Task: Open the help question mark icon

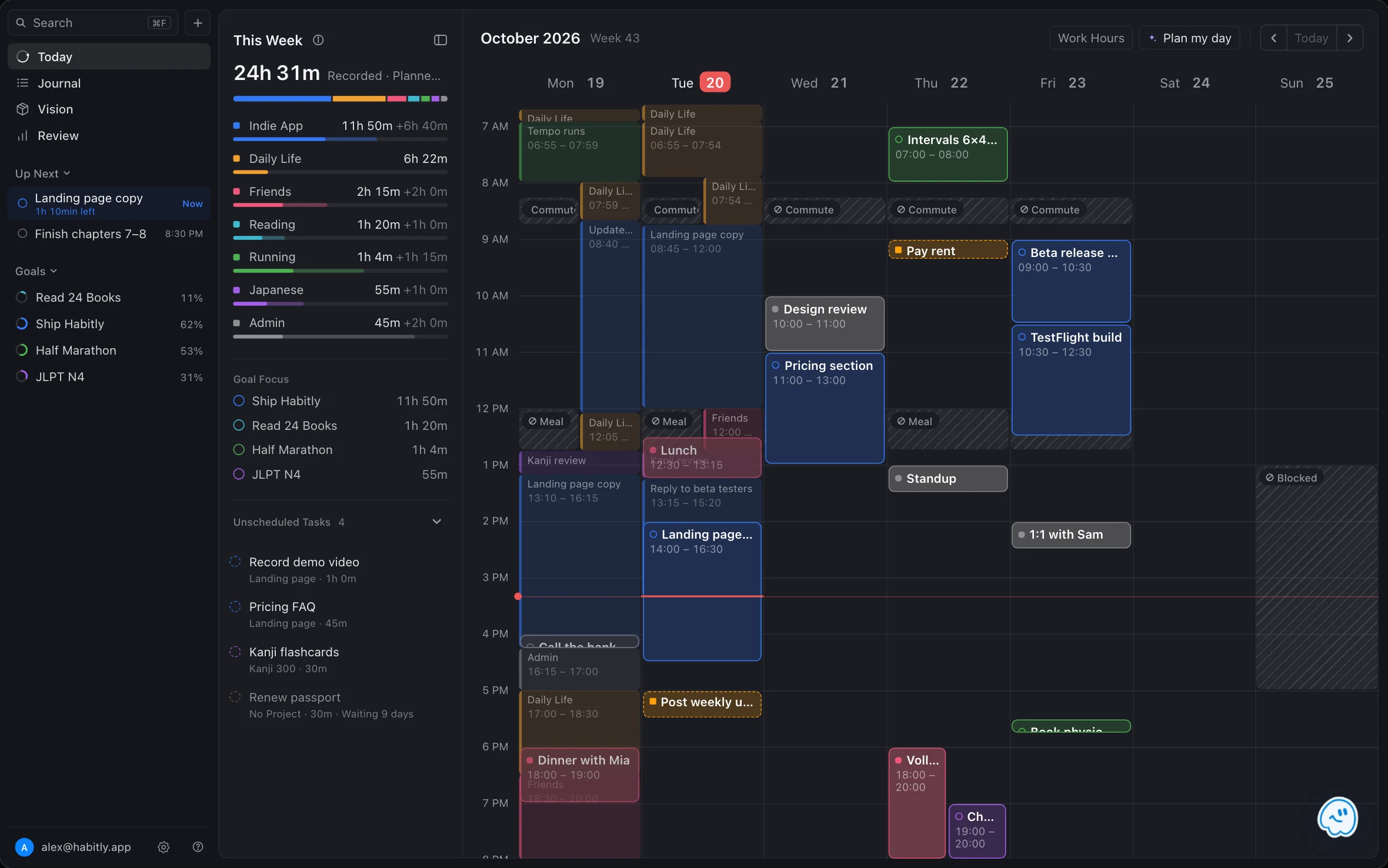Action: pos(198,847)
